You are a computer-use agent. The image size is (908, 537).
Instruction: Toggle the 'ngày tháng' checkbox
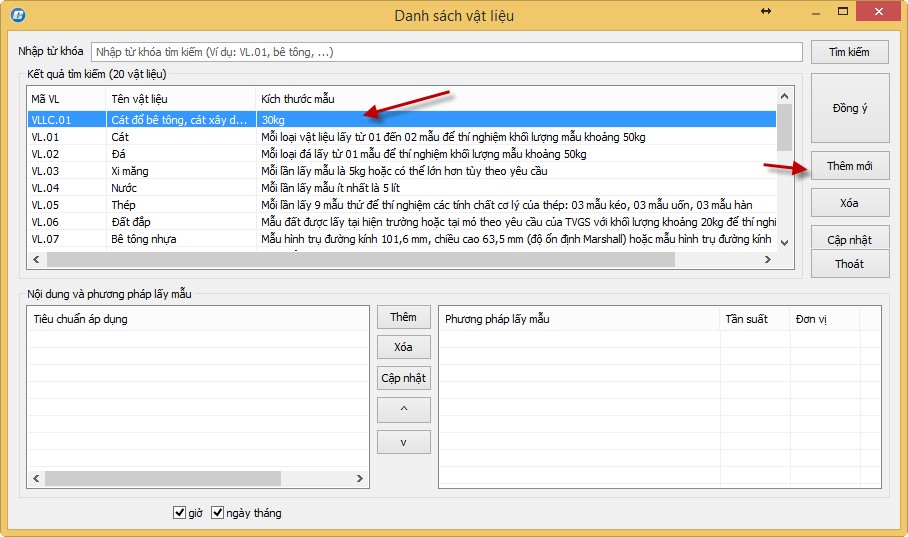coord(217,513)
